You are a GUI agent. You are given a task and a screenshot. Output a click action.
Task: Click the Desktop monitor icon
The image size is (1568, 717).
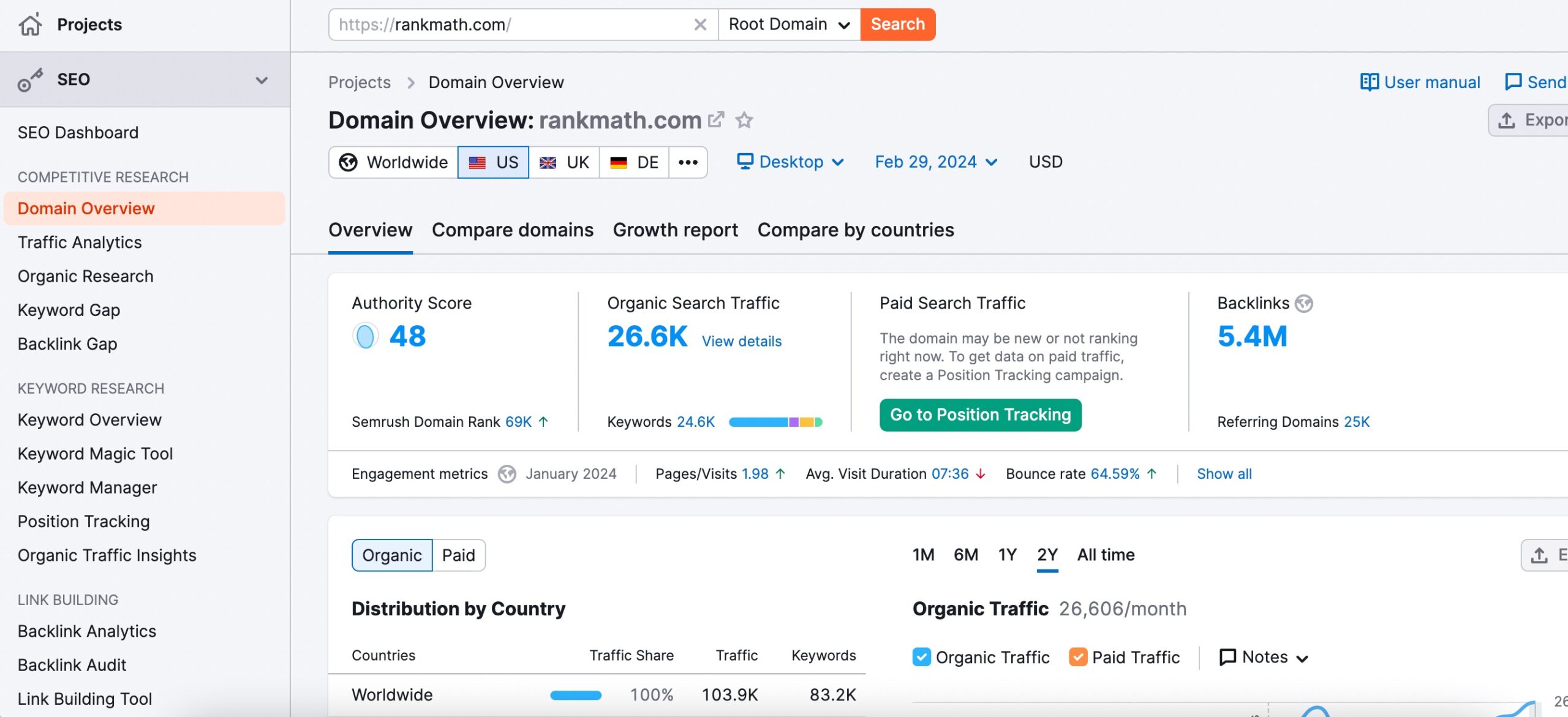(745, 162)
